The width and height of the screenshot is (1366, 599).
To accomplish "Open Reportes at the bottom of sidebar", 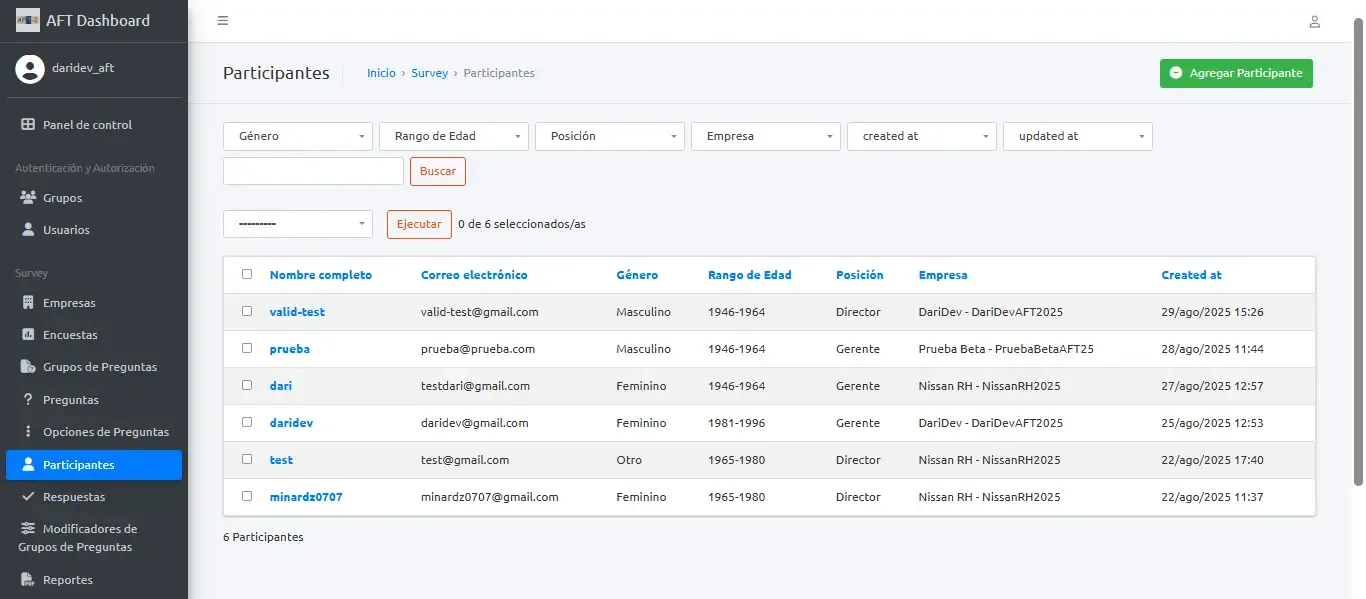I will [67, 579].
